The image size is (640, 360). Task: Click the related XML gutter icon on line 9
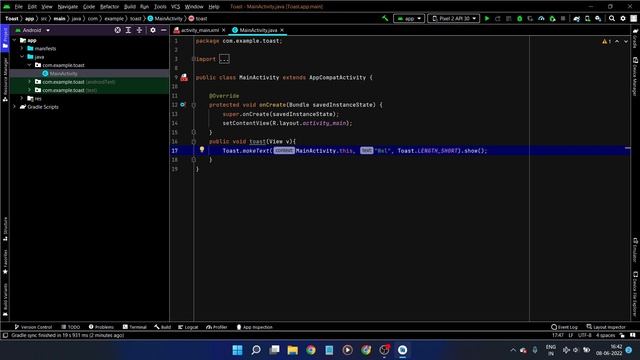click(184, 77)
